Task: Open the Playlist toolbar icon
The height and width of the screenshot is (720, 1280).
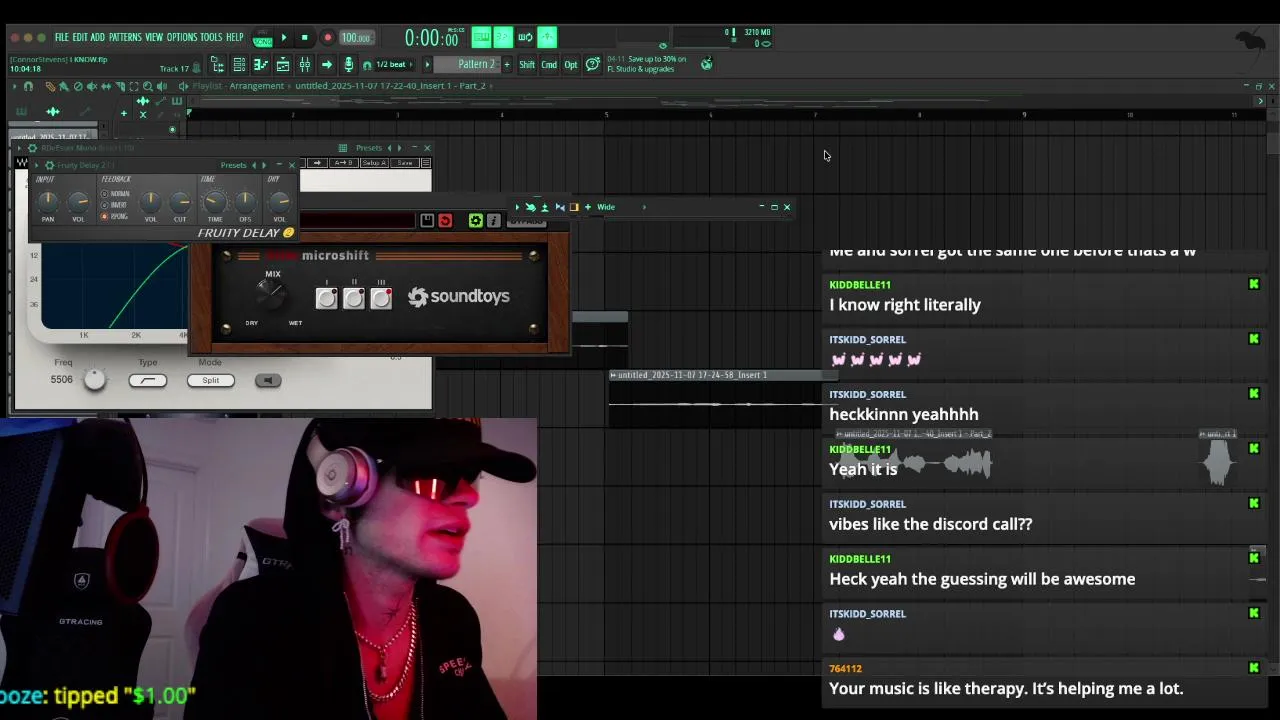Action: point(283,65)
